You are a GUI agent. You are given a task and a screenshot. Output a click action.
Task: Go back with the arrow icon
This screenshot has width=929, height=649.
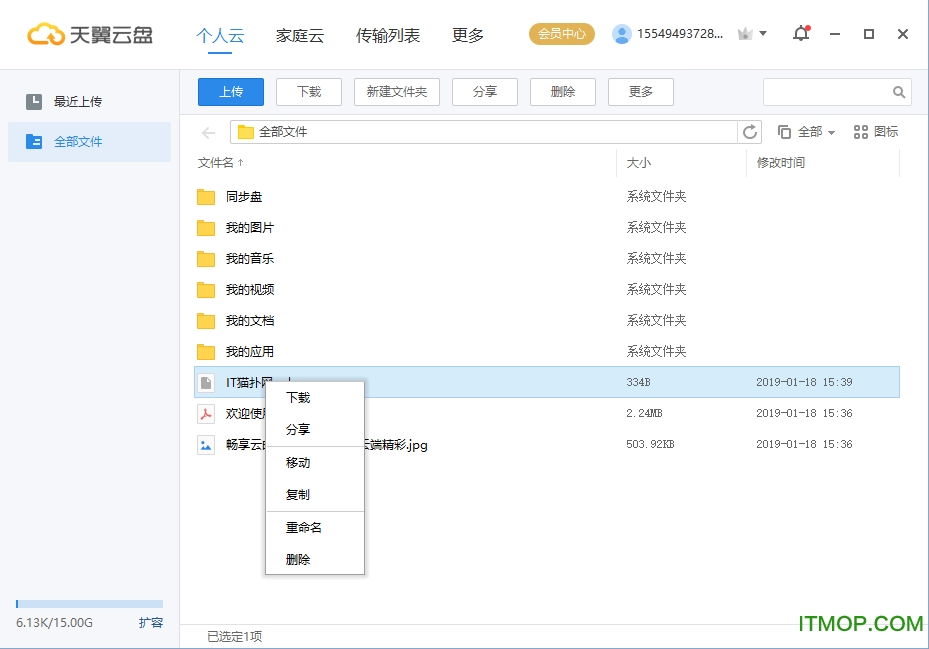209,132
